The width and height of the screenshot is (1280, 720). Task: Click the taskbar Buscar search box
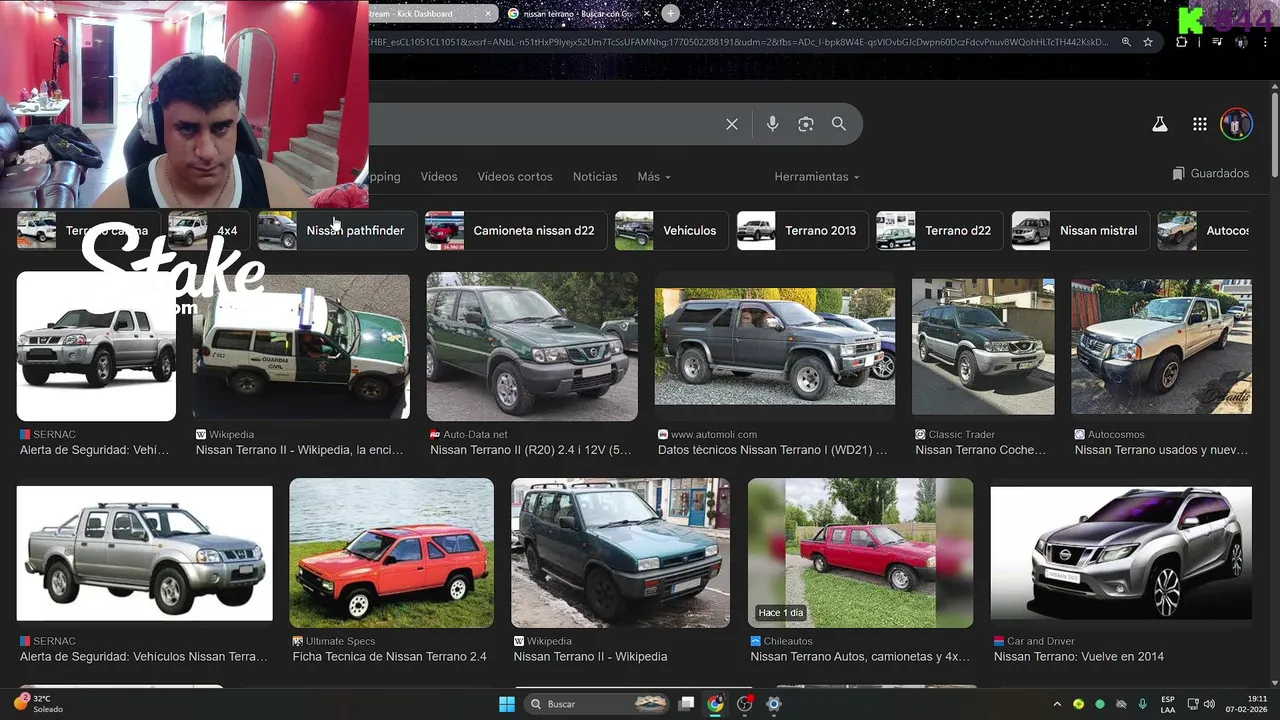(597, 704)
